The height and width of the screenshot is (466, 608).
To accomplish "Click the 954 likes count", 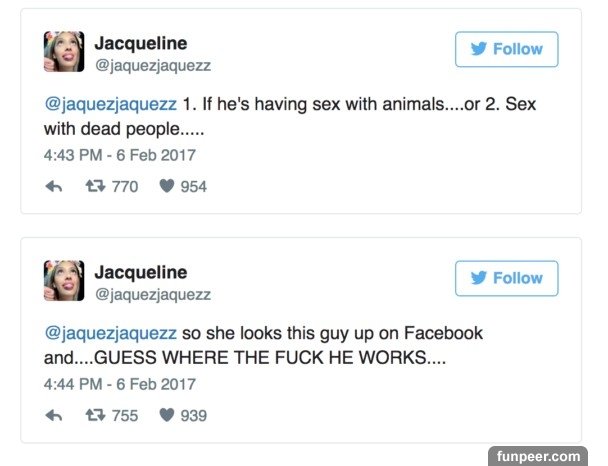I will click(193, 186).
